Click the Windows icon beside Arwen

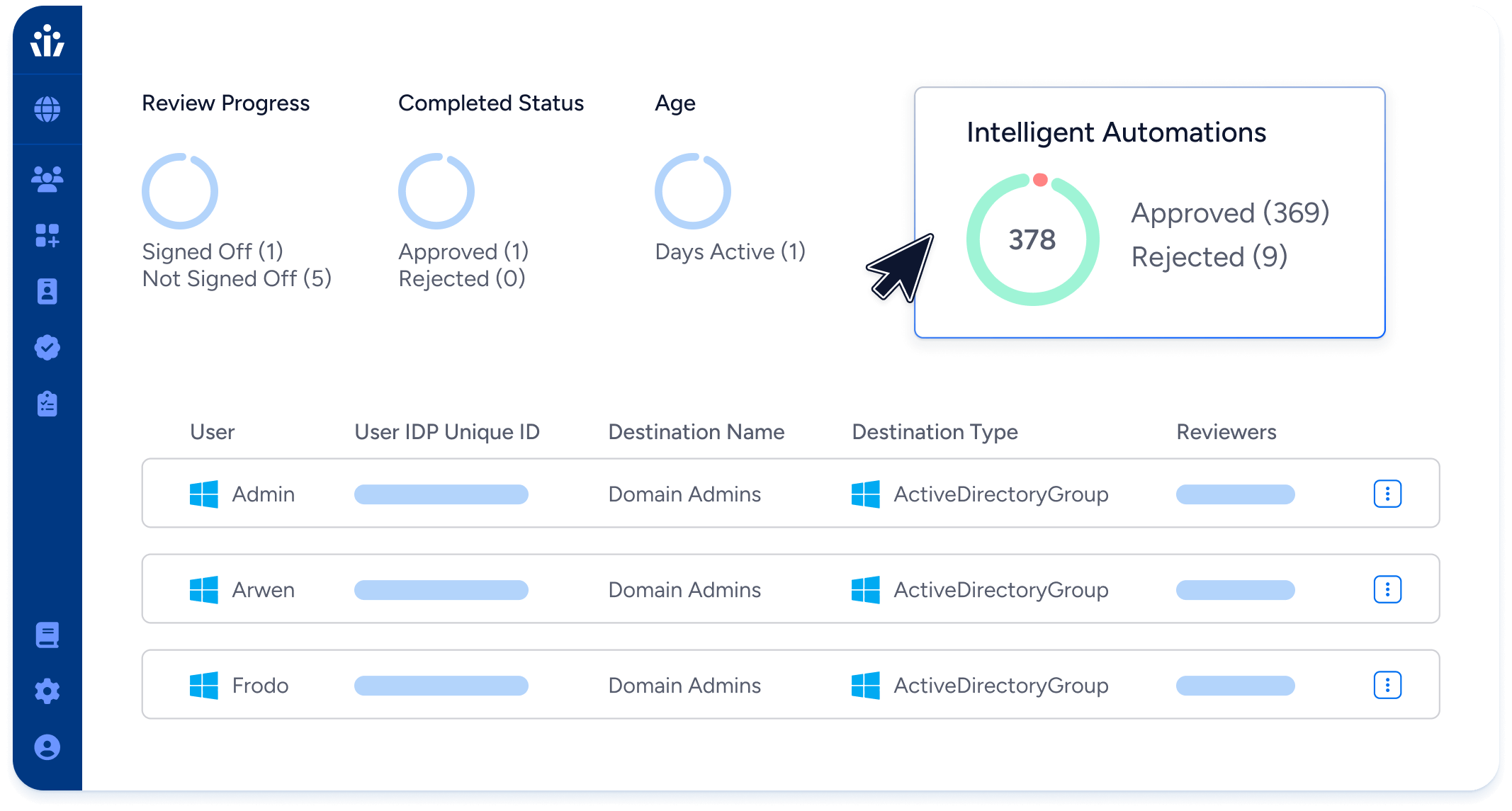204,589
